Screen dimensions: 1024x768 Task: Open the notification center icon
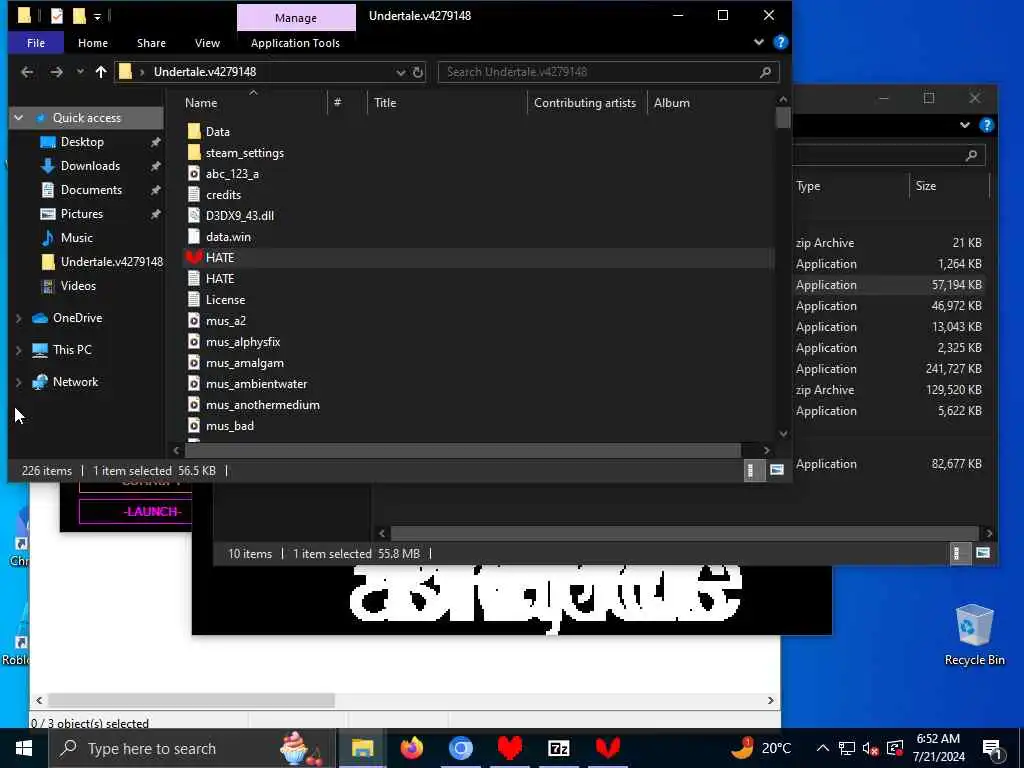click(992, 749)
